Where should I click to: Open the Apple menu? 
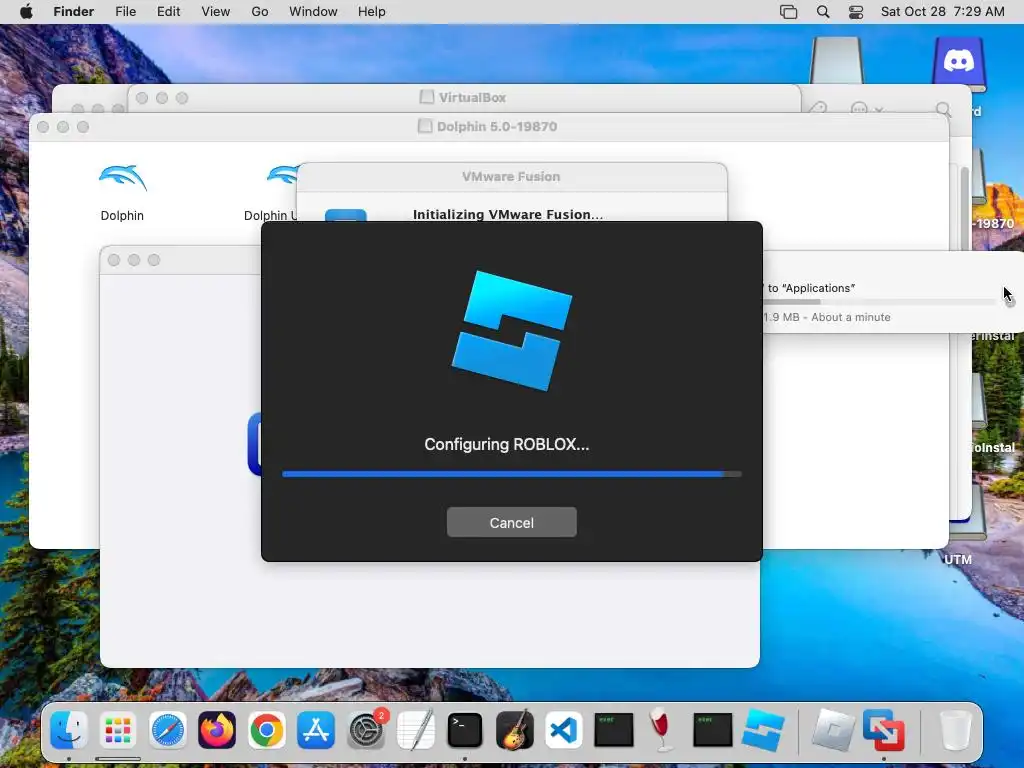(x=26, y=12)
